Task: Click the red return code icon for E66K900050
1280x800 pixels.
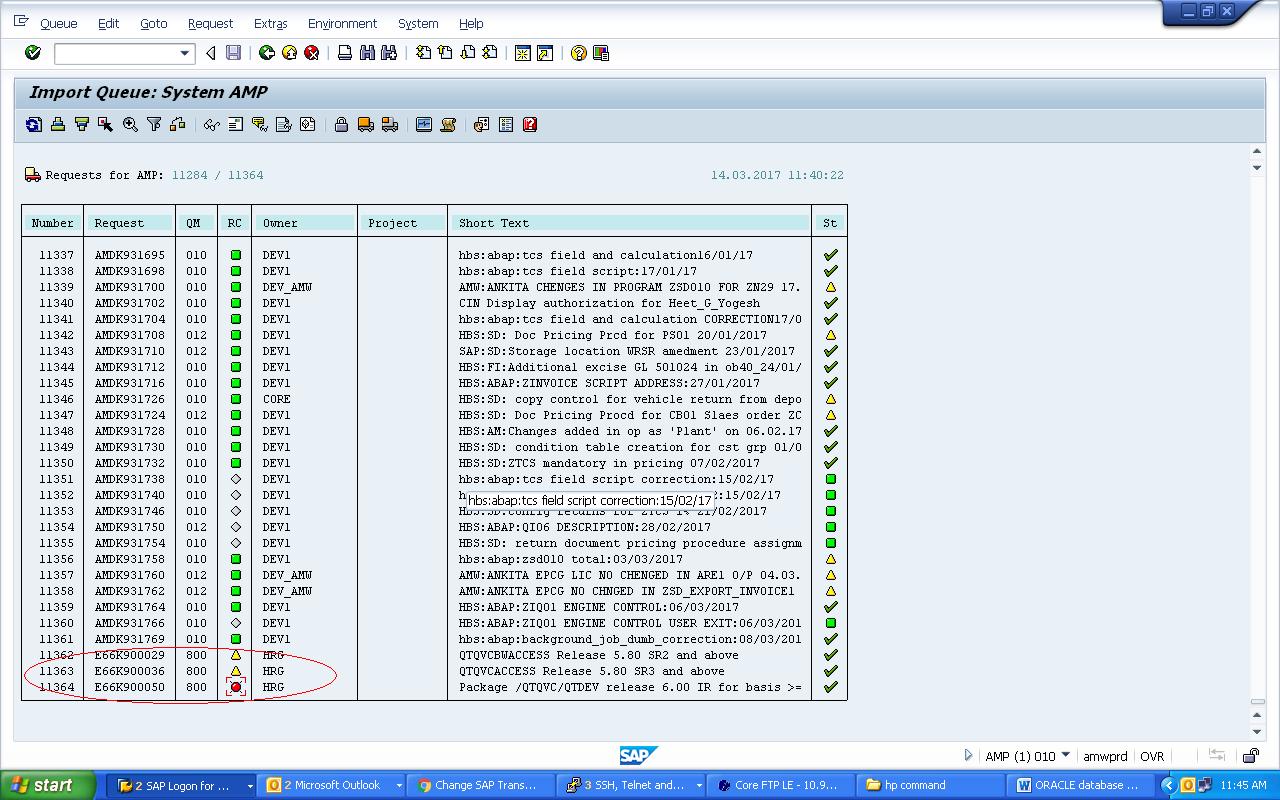Action: pos(236,687)
